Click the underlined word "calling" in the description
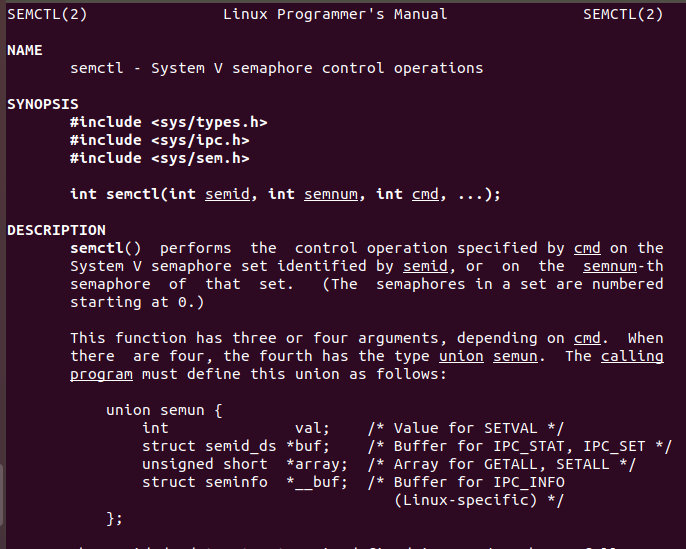This screenshot has height=549, width=686. tap(632, 356)
